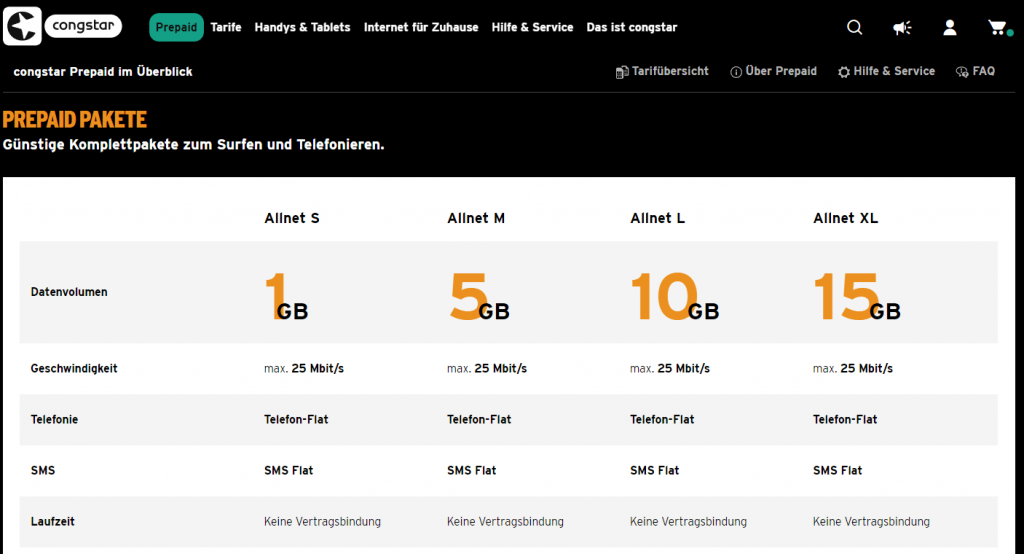This screenshot has width=1024, height=554.
Task: Click the Laufzeit row label
Action: tap(52, 521)
